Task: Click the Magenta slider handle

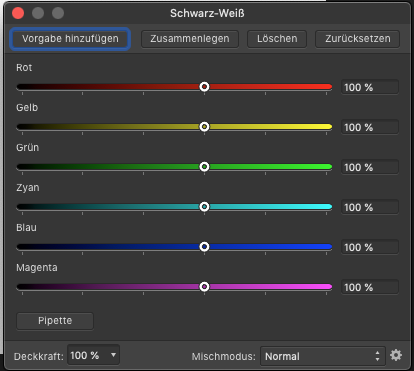Action: pyautogui.click(x=204, y=287)
